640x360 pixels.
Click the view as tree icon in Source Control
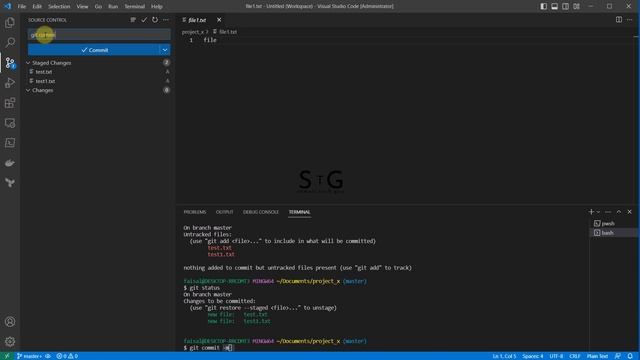coord(133,20)
